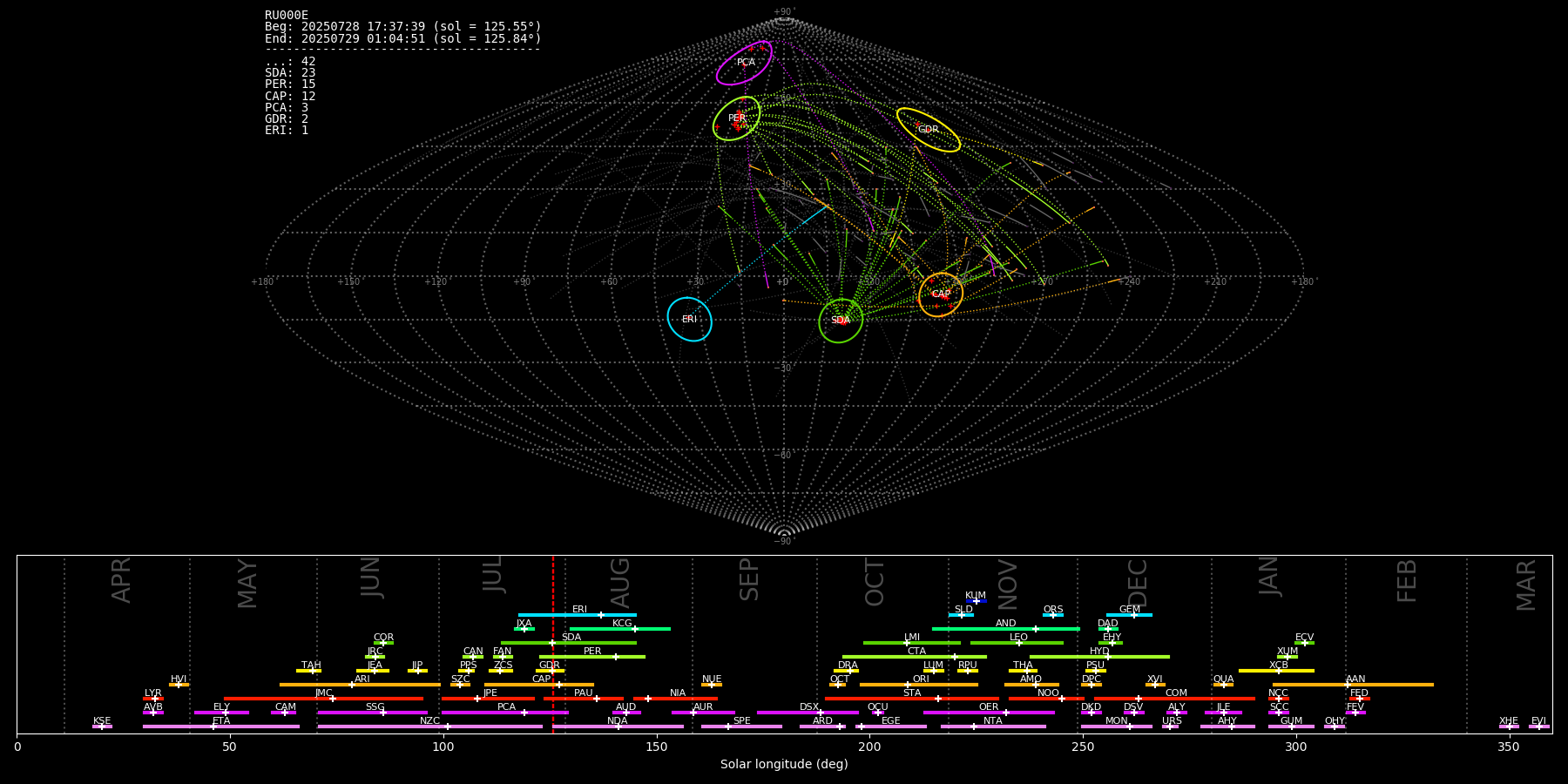The image size is (1568, 784).
Task: Select the HYD shower bar in the timeline
Action: tap(1099, 657)
